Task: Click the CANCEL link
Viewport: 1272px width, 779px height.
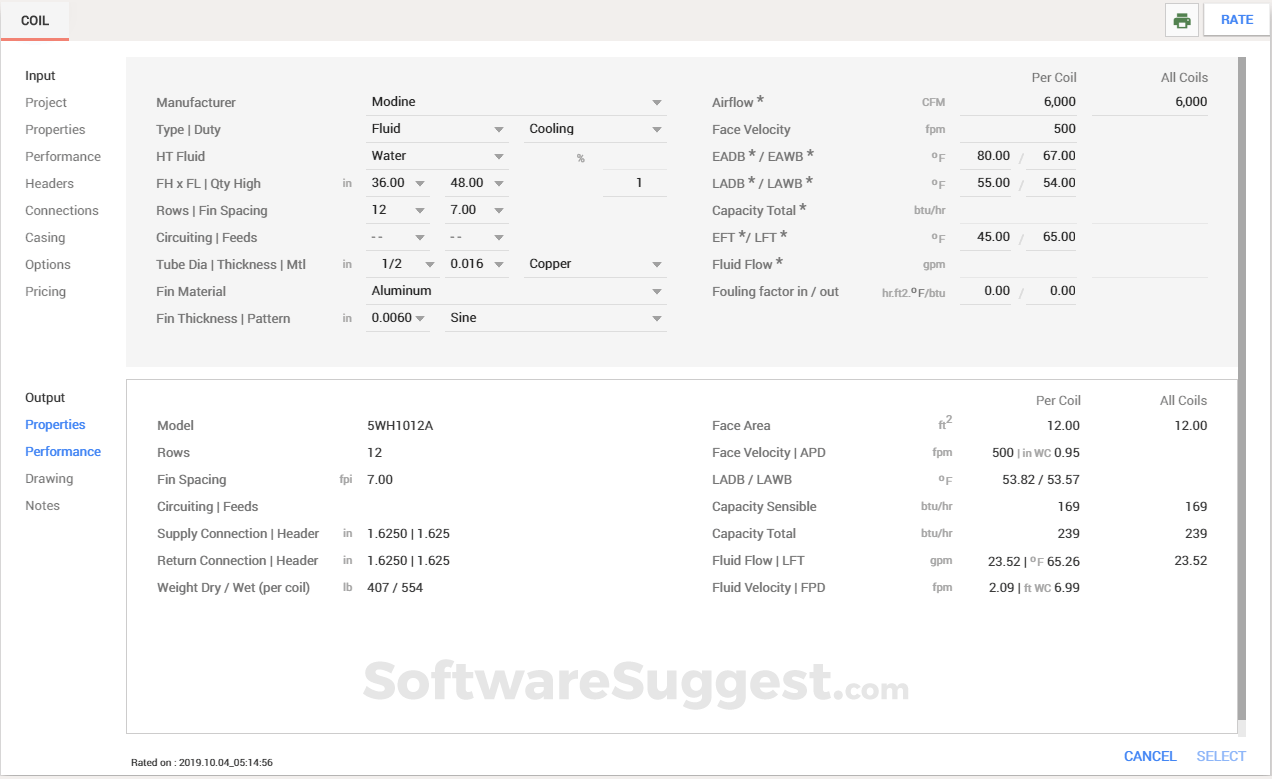Action: click(1149, 756)
